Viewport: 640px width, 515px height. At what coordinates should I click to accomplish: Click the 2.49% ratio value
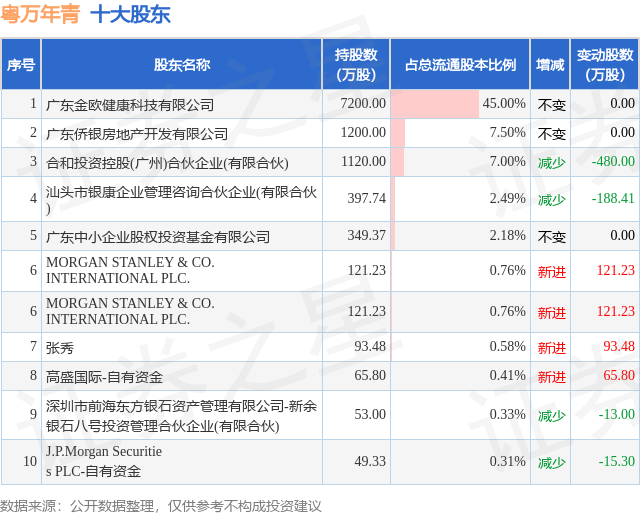pyautogui.click(x=507, y=198)
